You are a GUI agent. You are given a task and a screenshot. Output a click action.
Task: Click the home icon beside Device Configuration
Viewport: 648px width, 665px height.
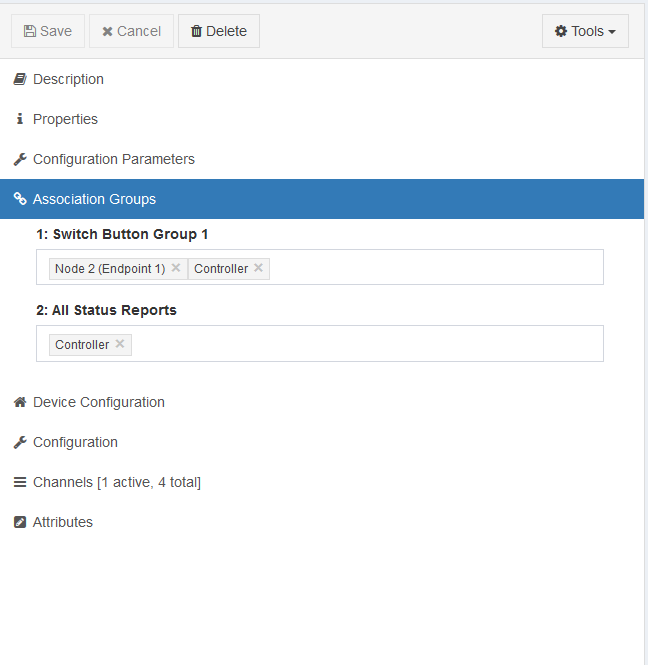pyautogui.click(x=20, y=402)
